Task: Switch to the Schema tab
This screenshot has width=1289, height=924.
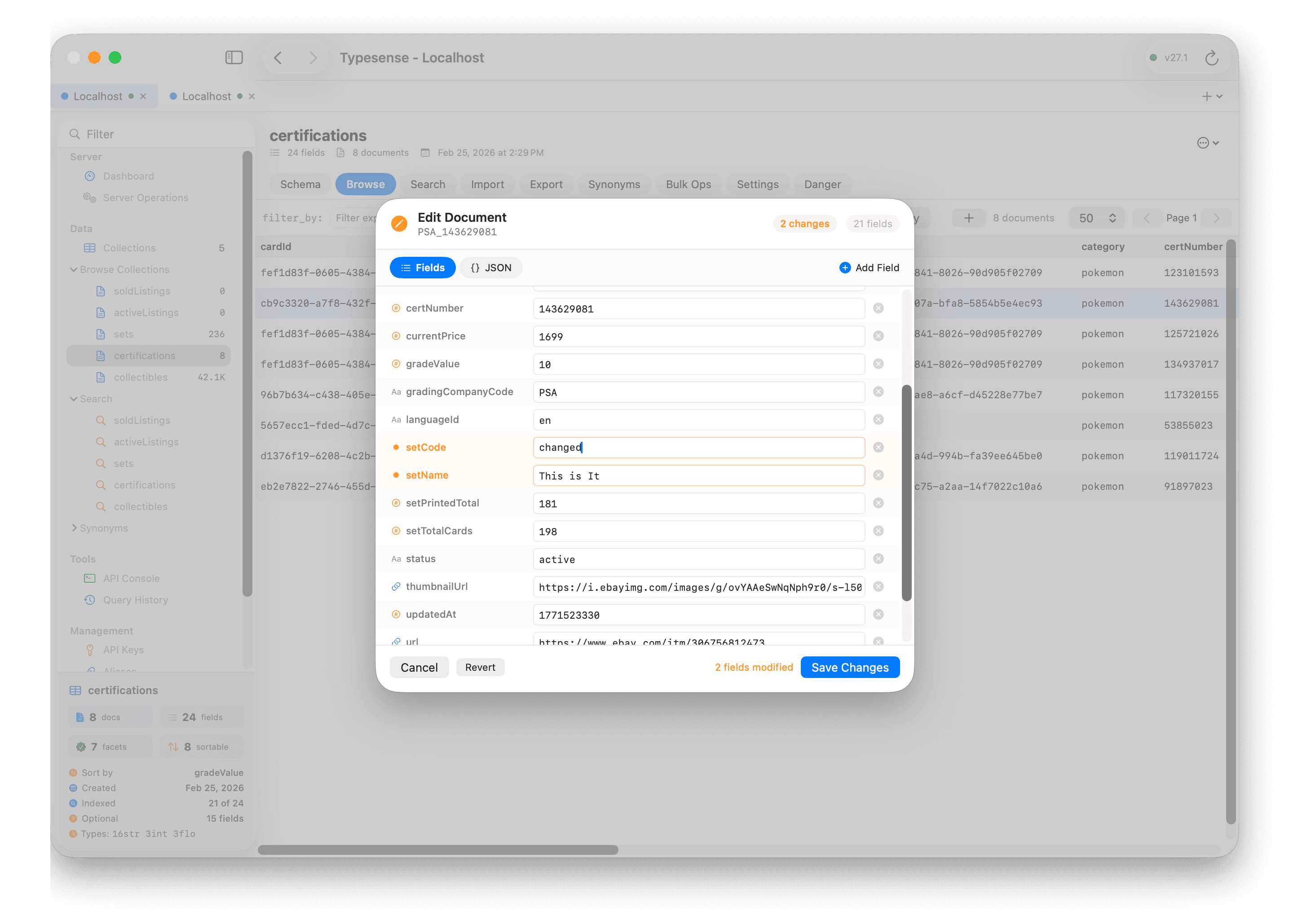Action: pyautogui.click(x=300, y=184)
